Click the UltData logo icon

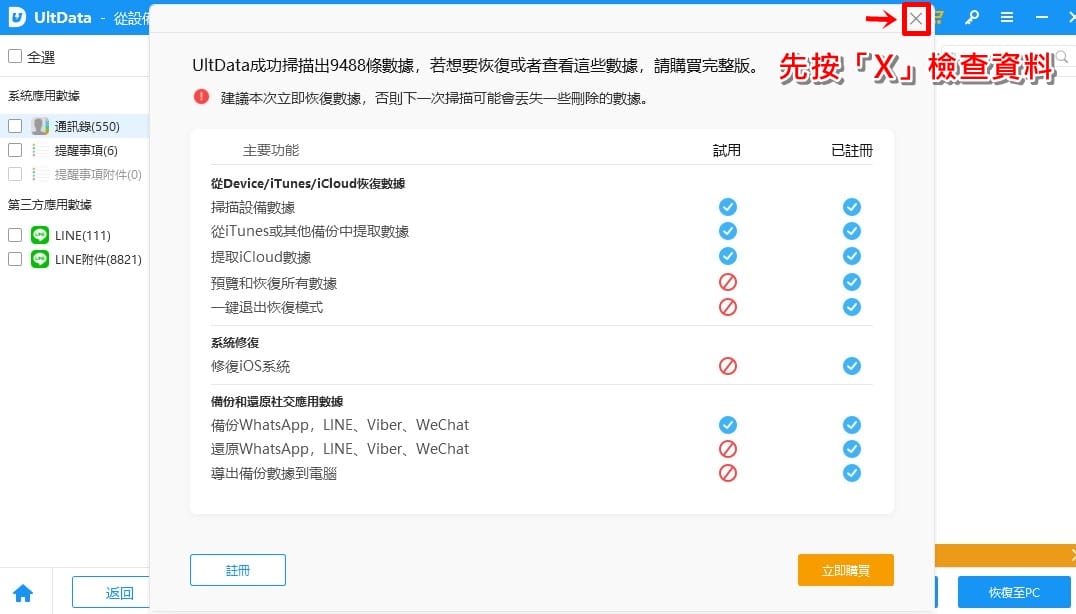coord(17,17)
